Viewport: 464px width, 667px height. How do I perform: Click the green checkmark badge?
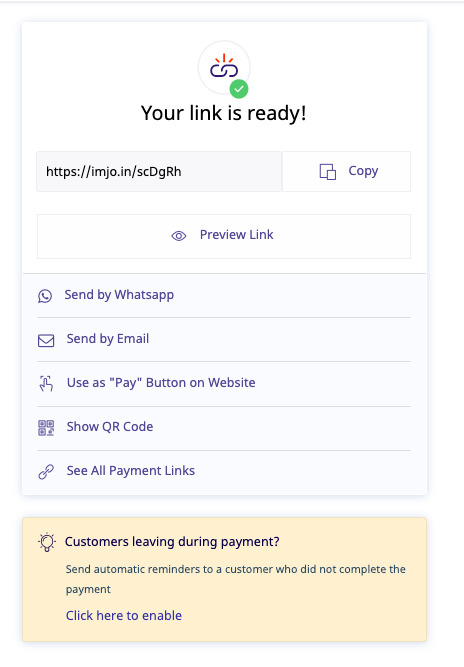click(x=239, y=89)
